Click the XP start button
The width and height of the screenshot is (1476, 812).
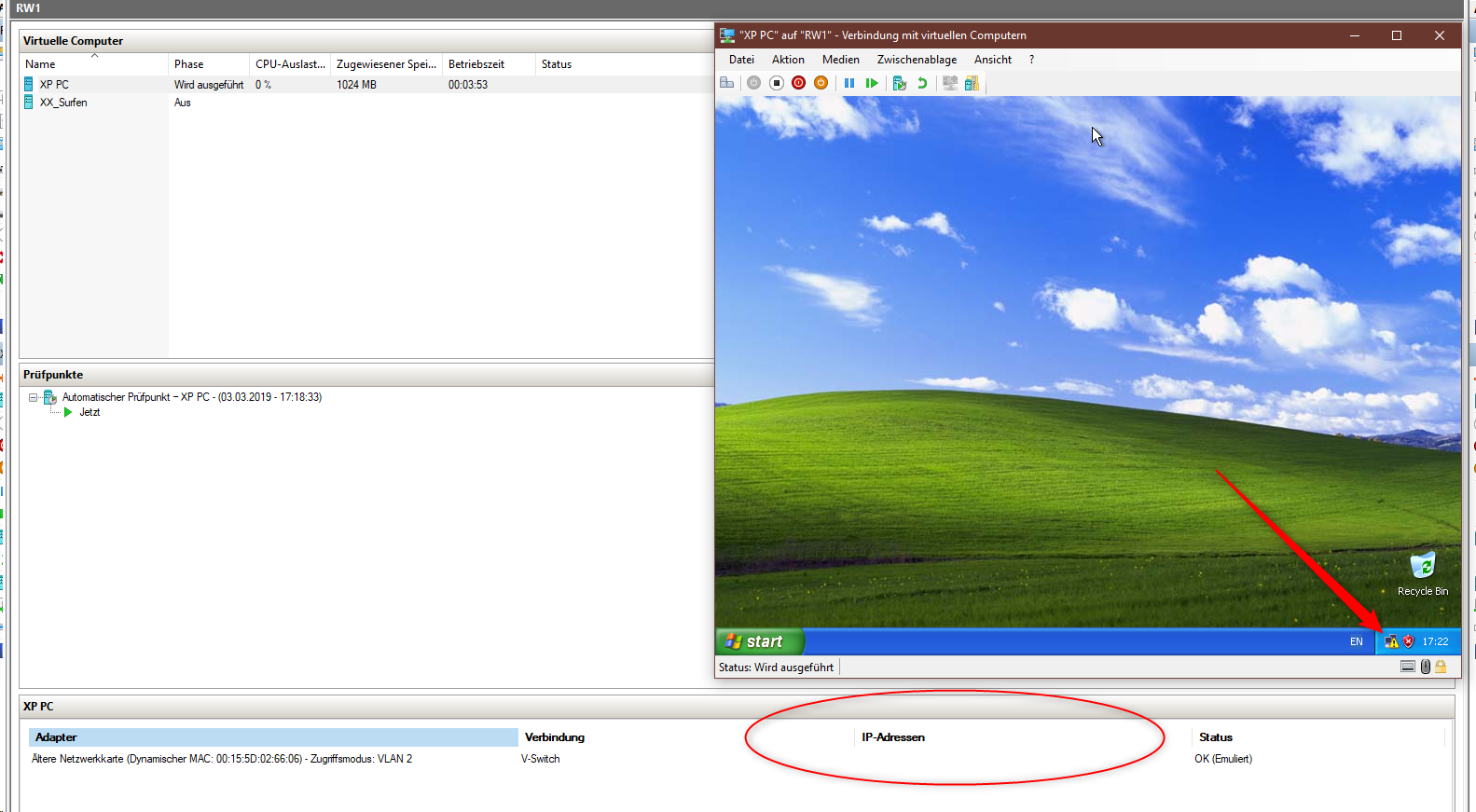[759, 641]
